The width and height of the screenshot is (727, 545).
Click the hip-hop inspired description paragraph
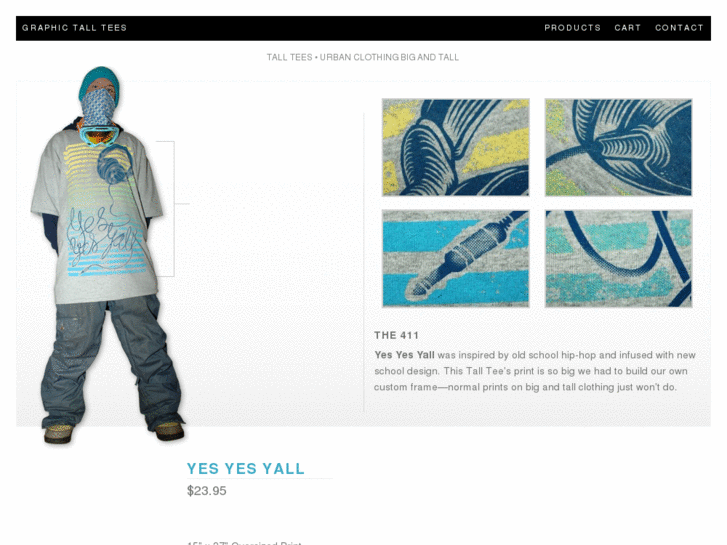535,371
